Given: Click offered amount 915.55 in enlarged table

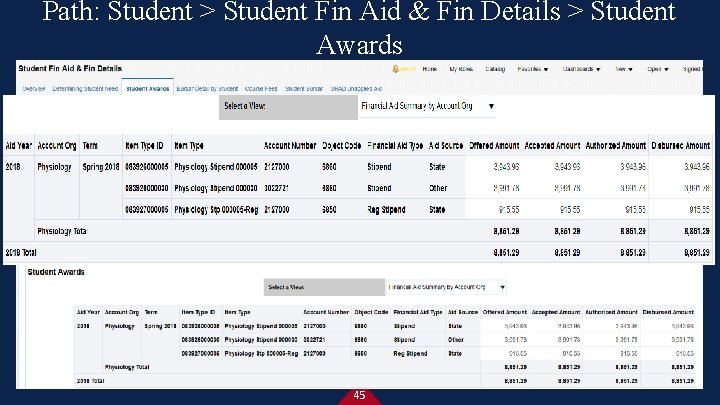Looking at the screenshot, I should 509,210.
